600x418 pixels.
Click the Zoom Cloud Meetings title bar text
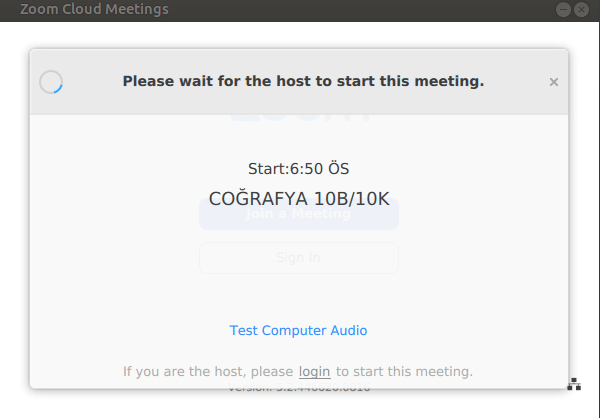(x=94, y=10)
